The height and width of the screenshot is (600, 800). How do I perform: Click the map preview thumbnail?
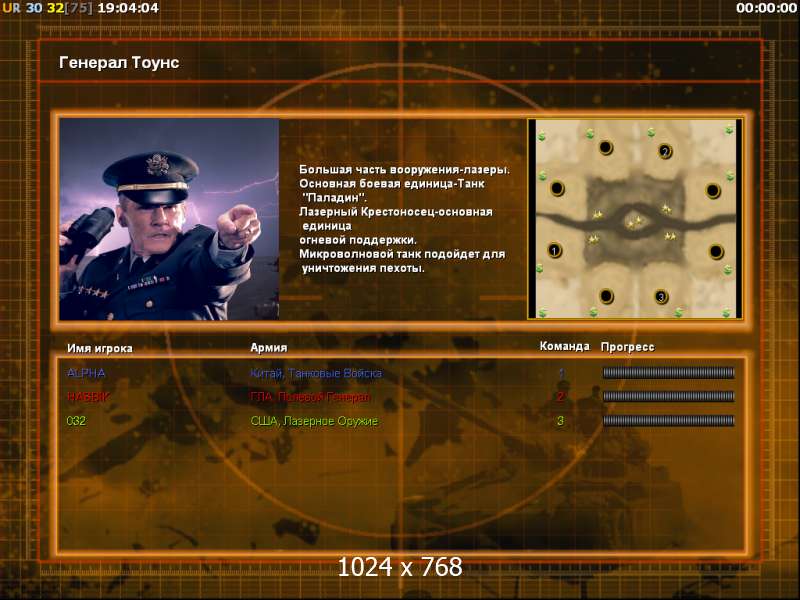(635, 219)
